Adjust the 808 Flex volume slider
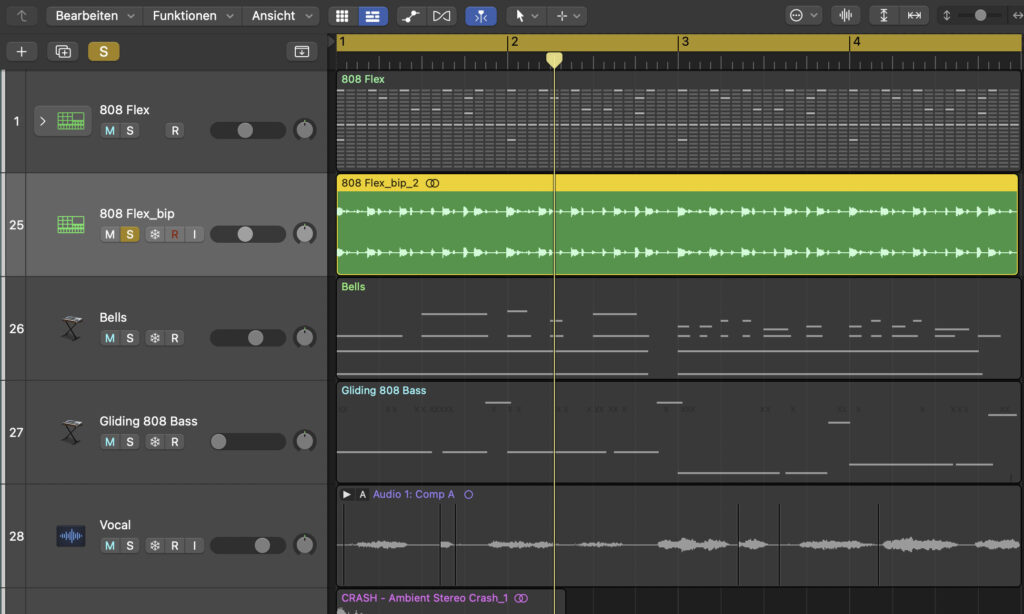 [x=248, y=130]
